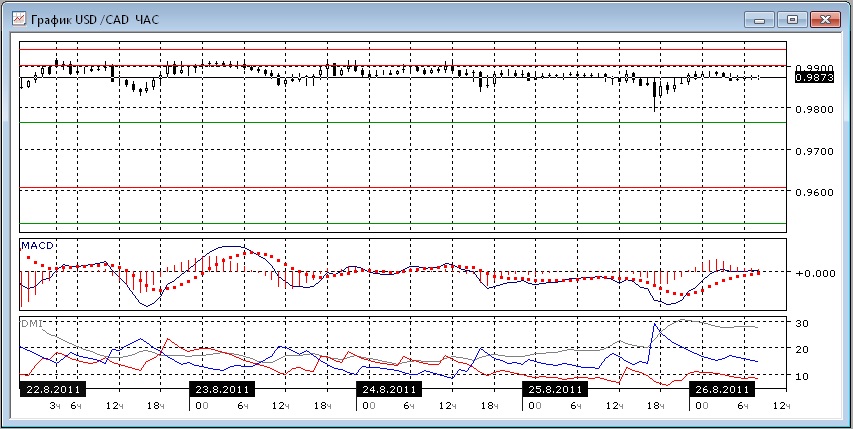The image size is (853, 429).
Task: Select the top red resistance line above 0.9900
Action: pos(403,49)
